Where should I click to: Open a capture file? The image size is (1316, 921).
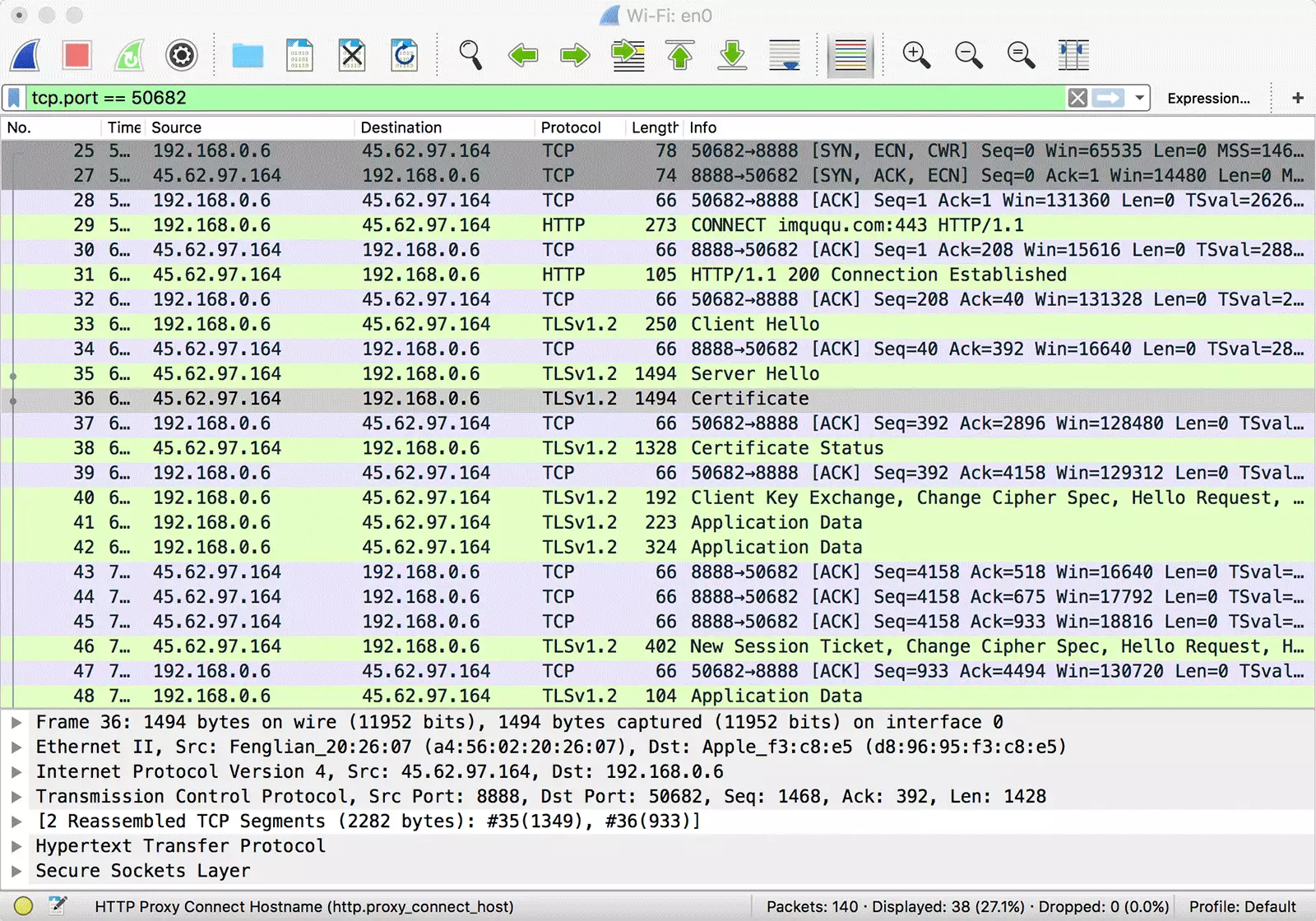248,55
